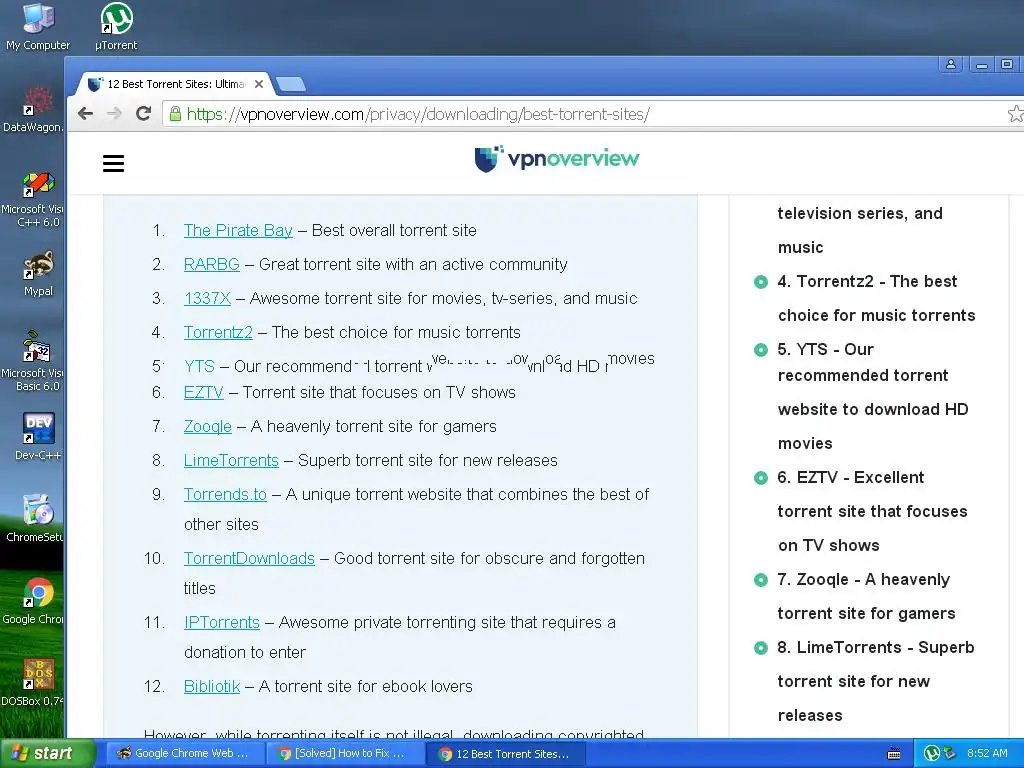
Task: Visit the Bibliotik link
Action: [212, 686]
